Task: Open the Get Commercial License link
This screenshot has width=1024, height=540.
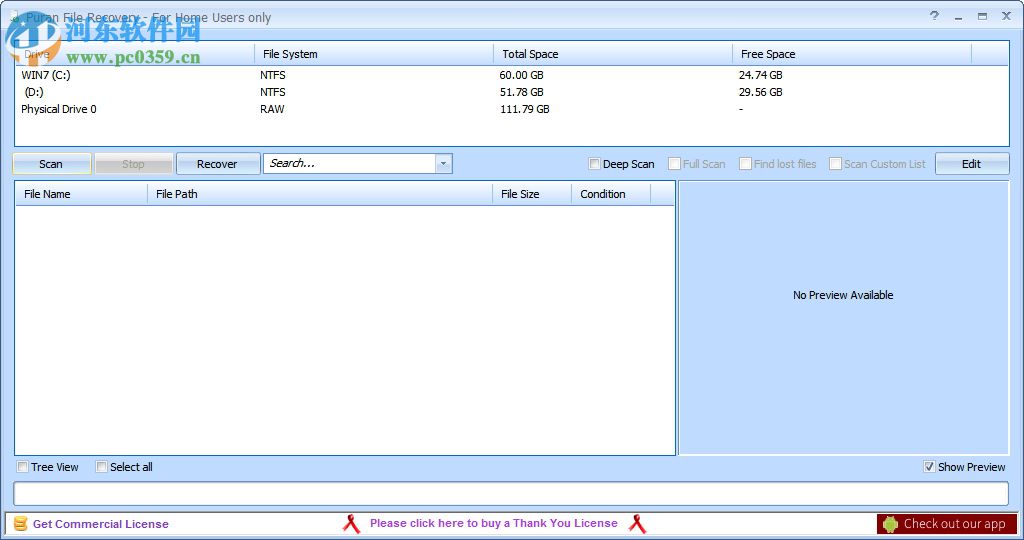Action: 101,524
